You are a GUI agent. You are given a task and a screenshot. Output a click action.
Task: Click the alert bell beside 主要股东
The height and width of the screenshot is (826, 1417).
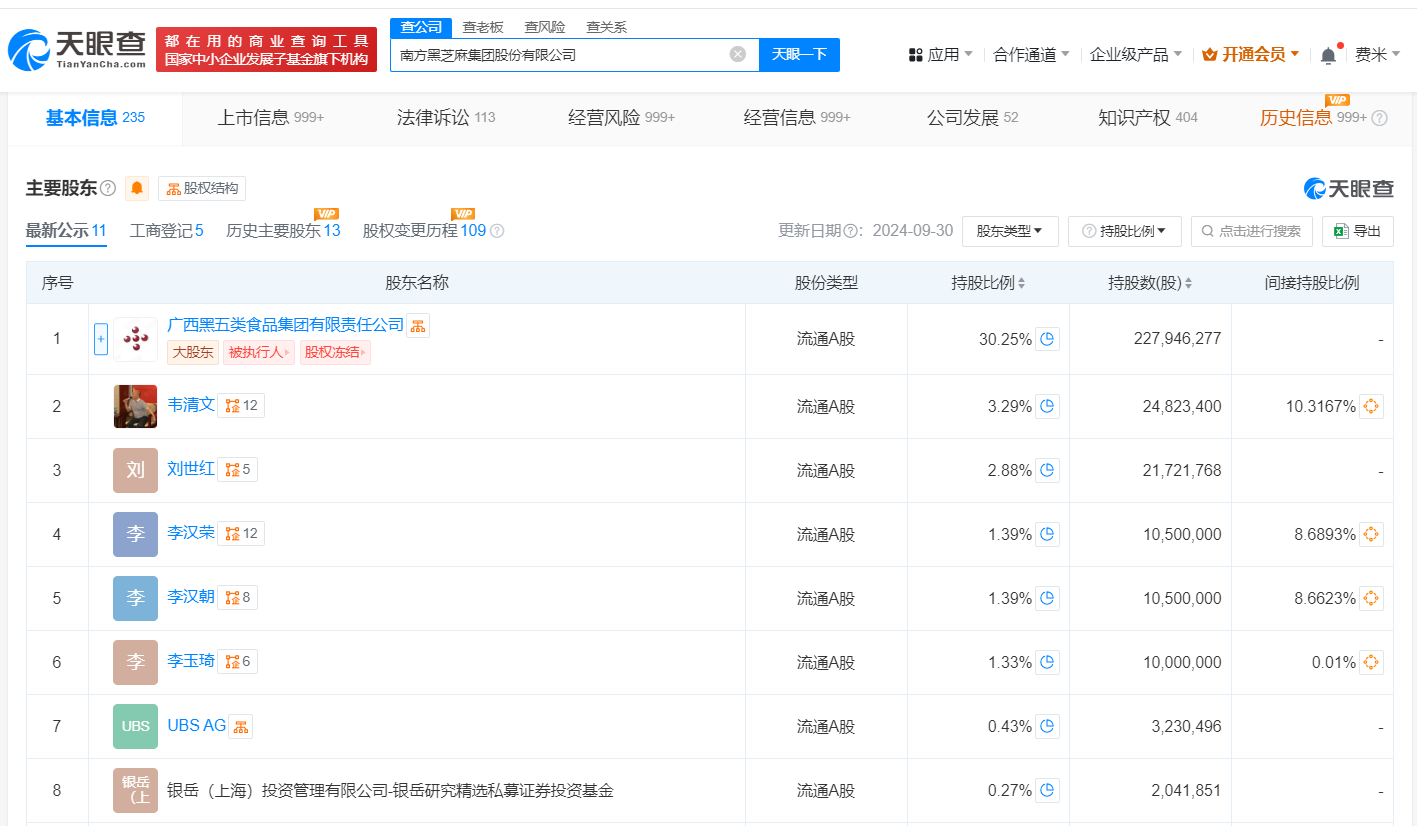(138, 188)
